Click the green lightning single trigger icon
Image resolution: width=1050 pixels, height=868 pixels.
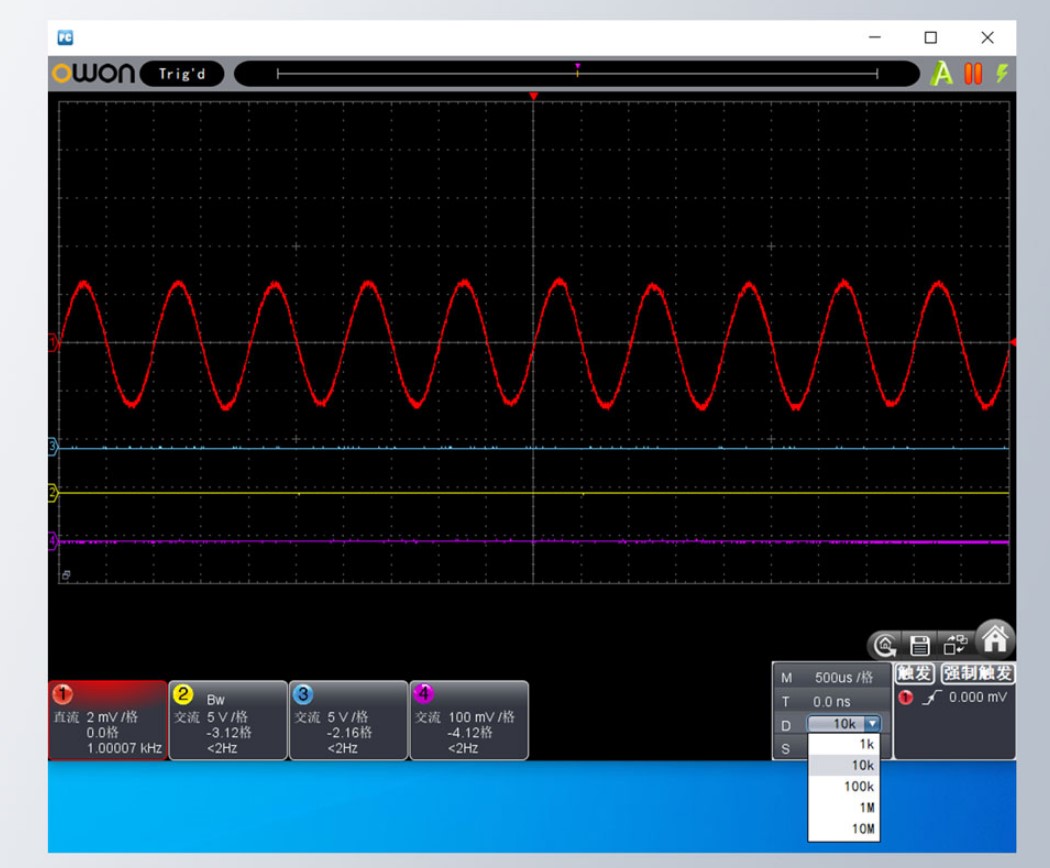(x=1002, y=73)
